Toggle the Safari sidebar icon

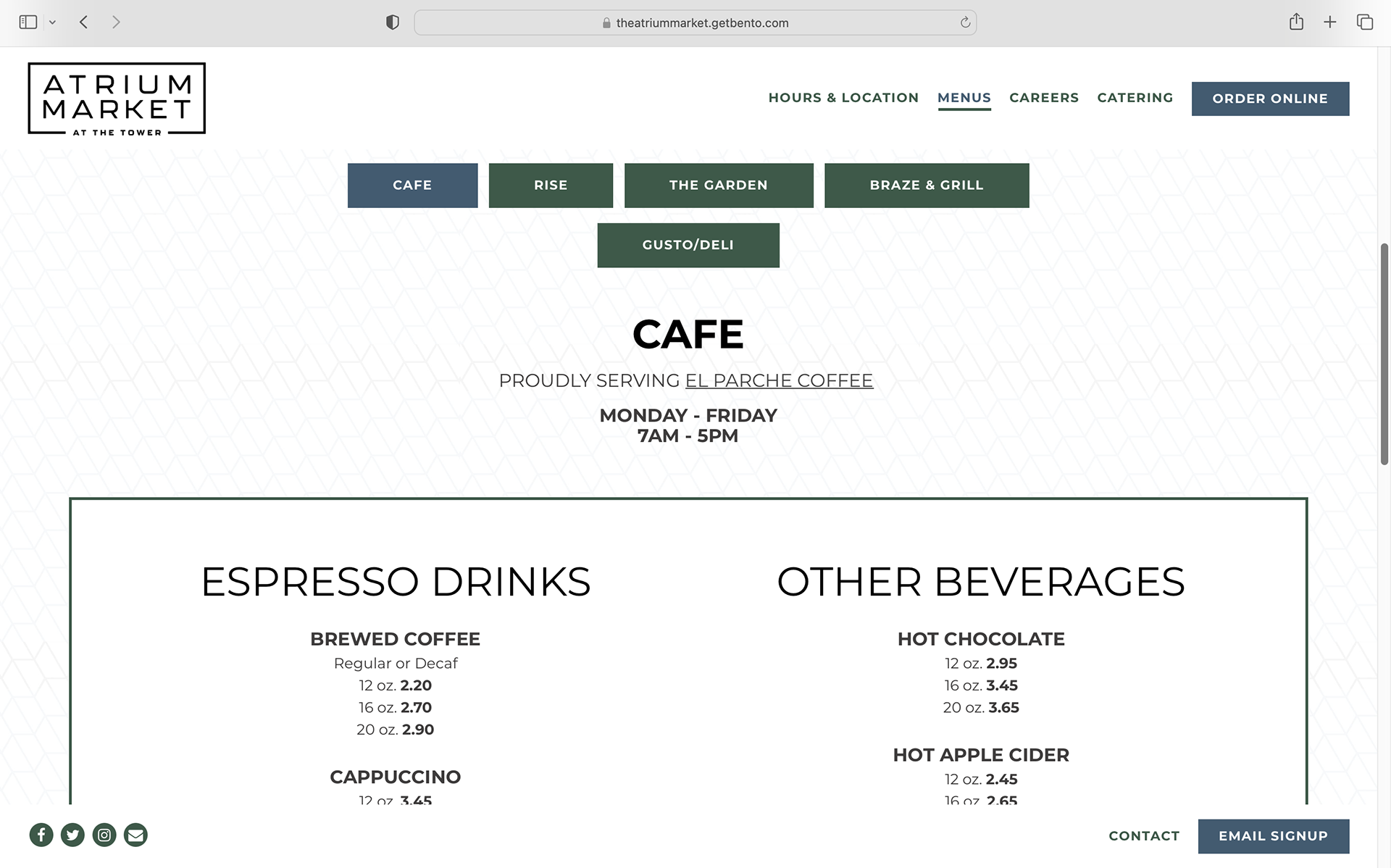tap(28, 22)
